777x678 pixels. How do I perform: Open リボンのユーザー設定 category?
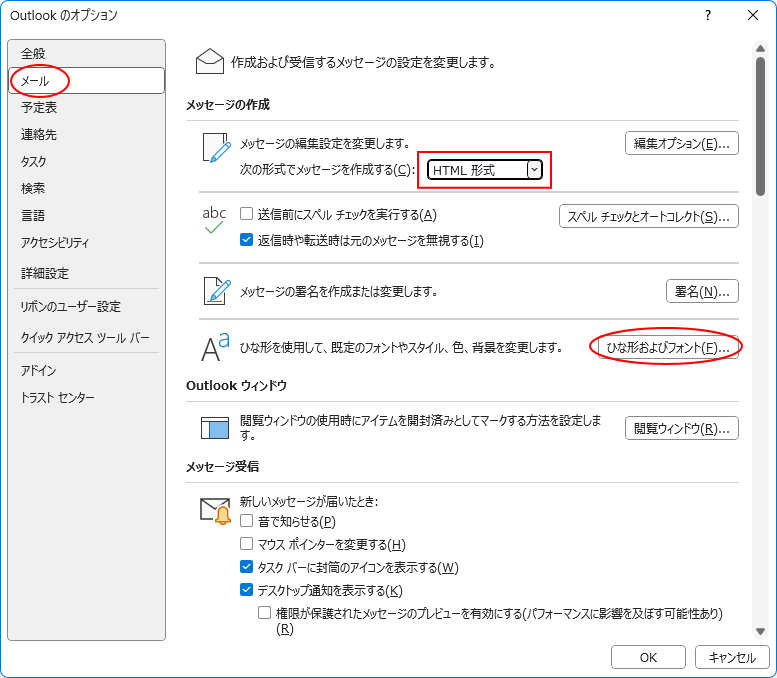tap(87, 307)
